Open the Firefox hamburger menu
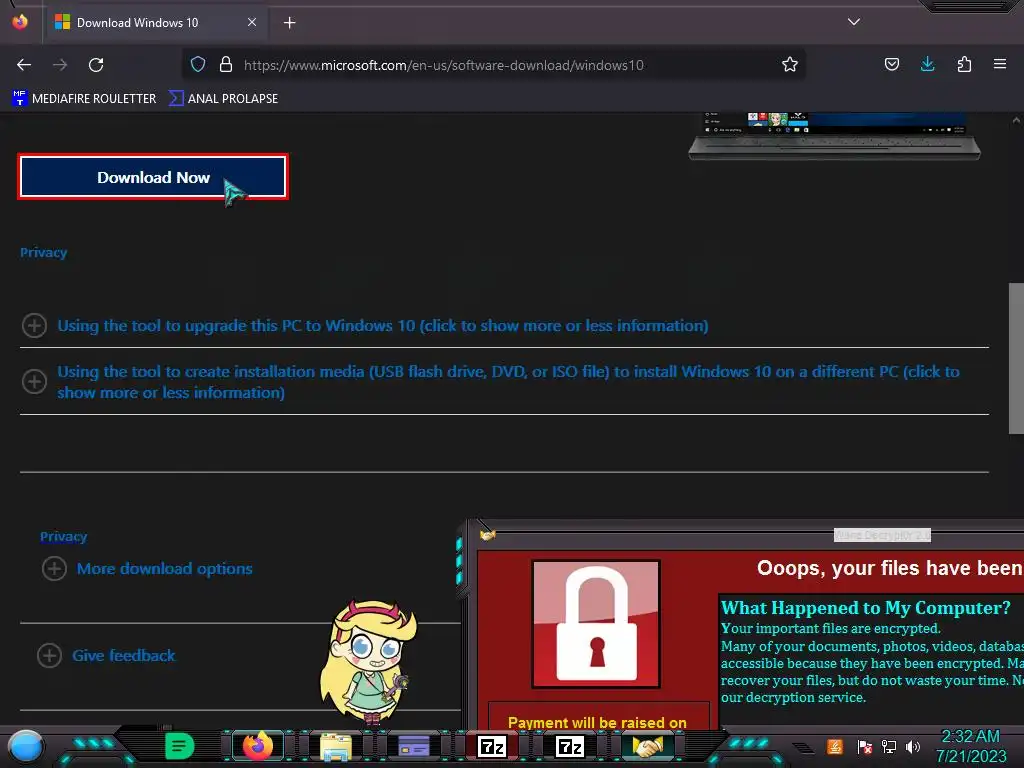 1000,65
